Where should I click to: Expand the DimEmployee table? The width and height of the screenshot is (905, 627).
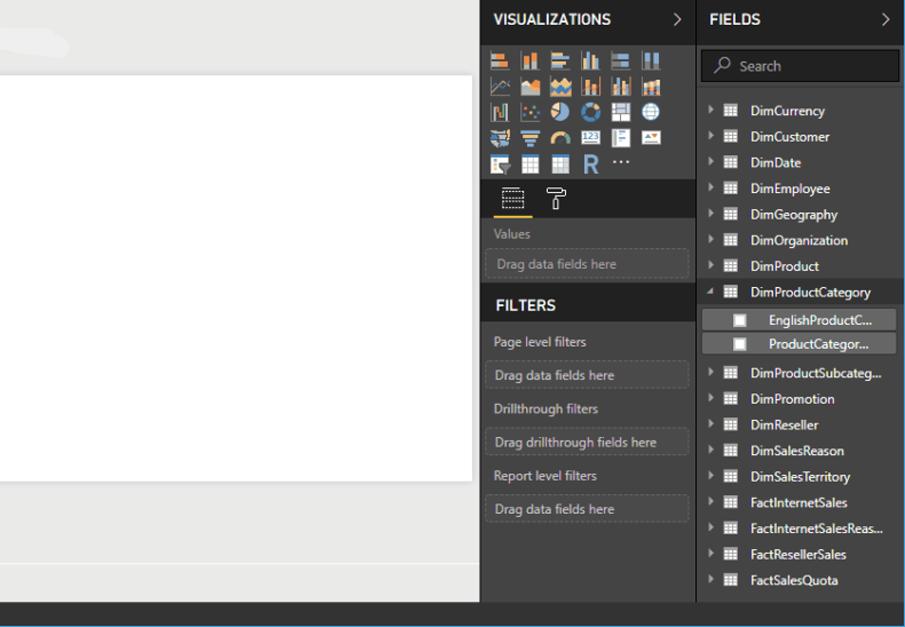pos(710,188)
